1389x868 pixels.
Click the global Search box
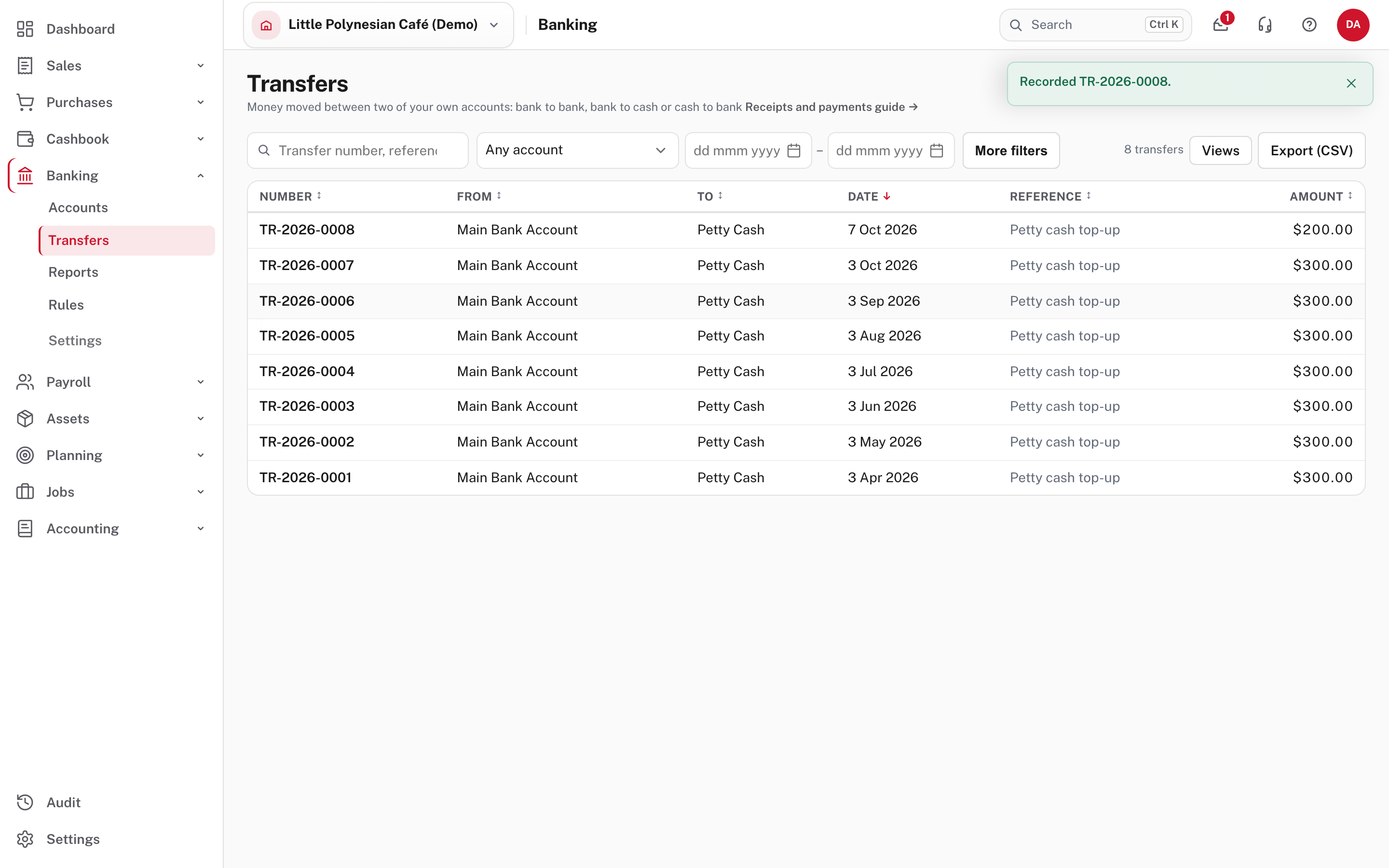(1095, 25)
